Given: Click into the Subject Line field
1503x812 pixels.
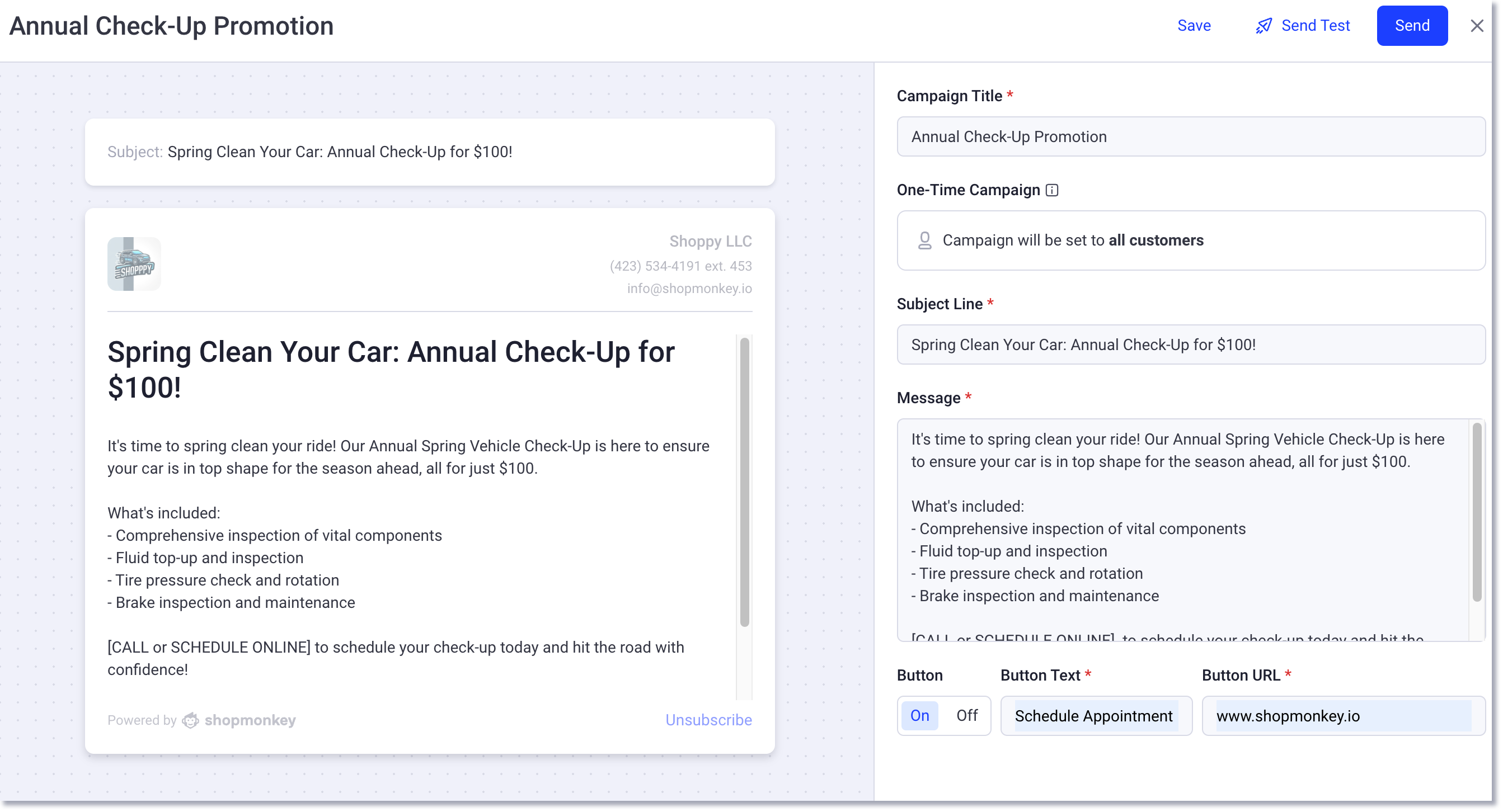Looking at the screenshot, I should coord(1191,344).
